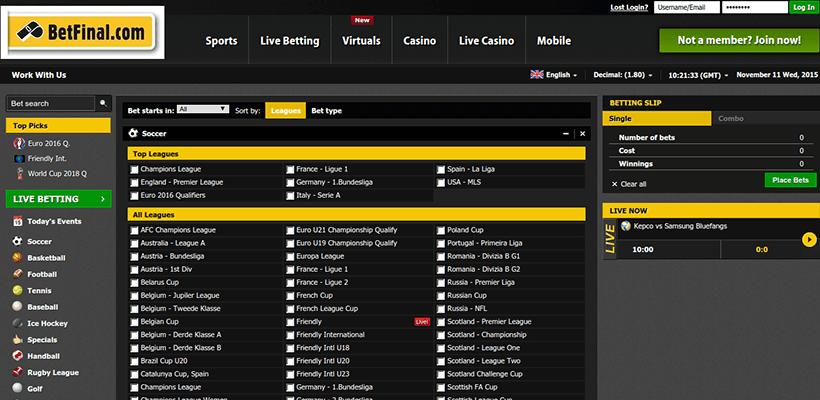The width and height of the screenshot is (820, 400).
Task: Switch to the Single betting slip tab
Action: point(657,119)
